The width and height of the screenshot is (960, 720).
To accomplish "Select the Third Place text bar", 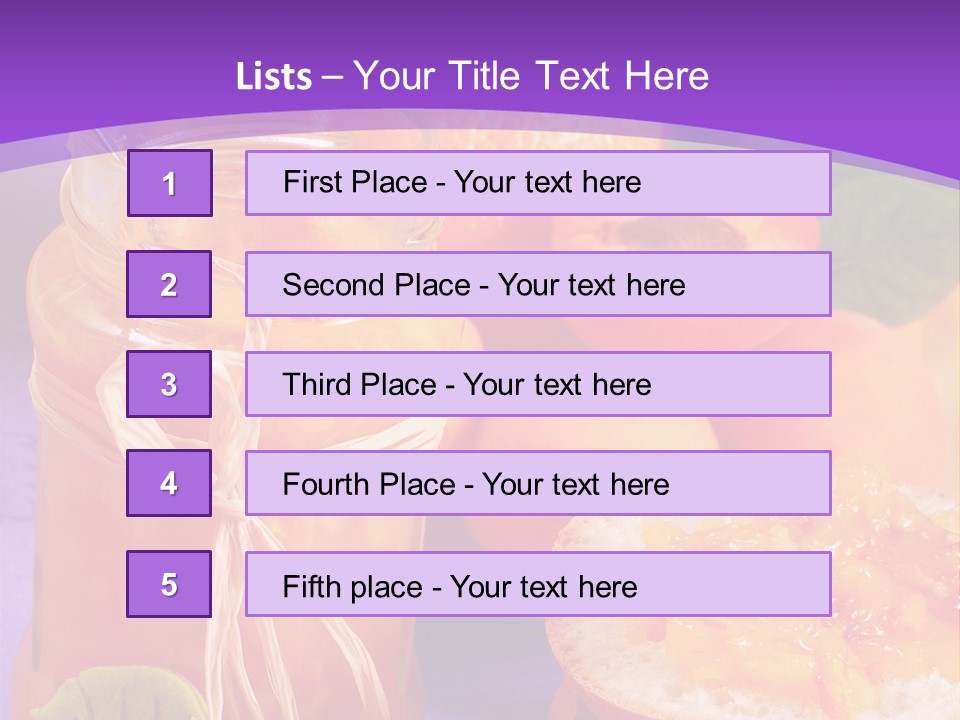I will click(538, 384).
